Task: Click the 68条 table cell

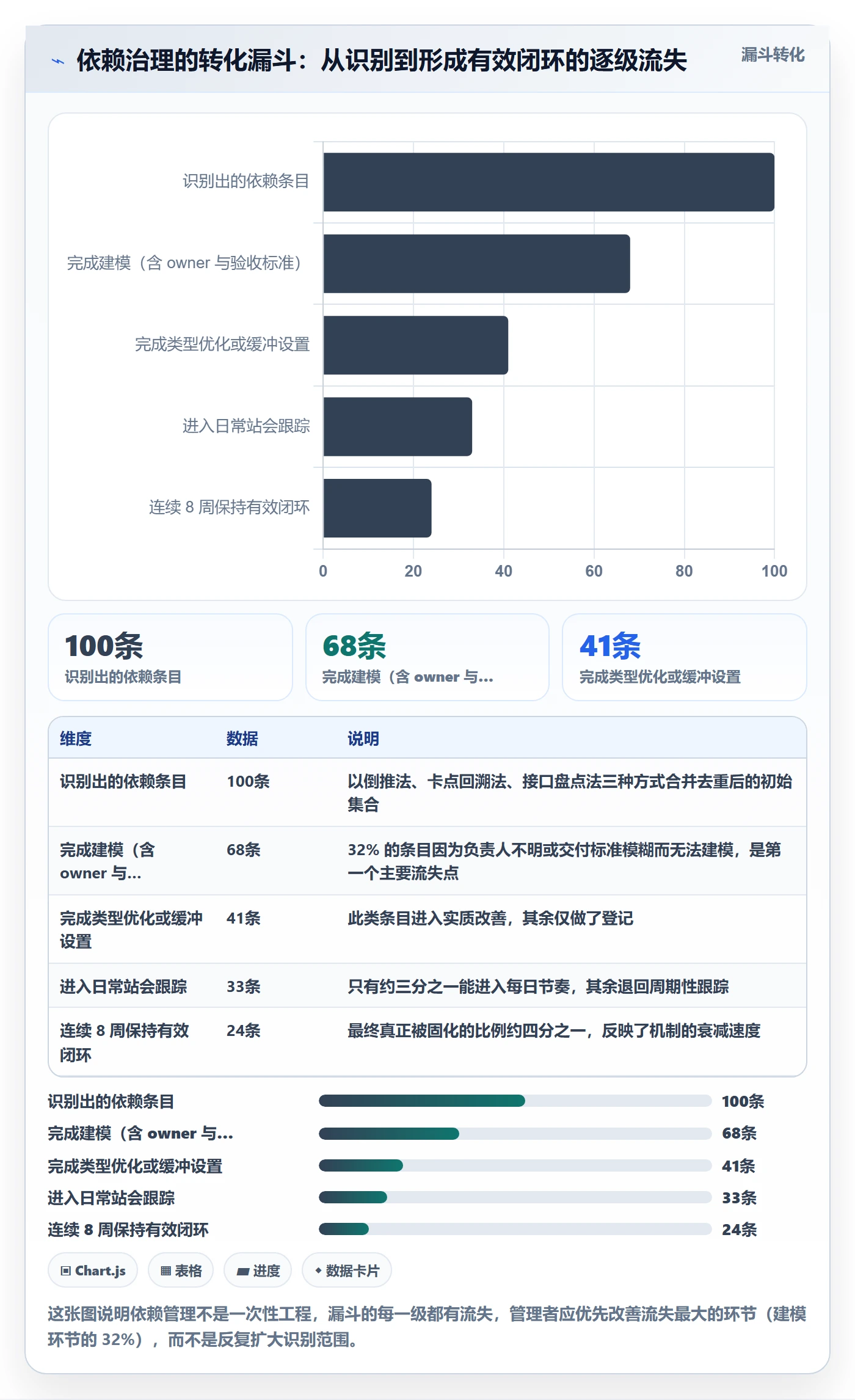Action: pyautogui.click(x=244, y=850)
